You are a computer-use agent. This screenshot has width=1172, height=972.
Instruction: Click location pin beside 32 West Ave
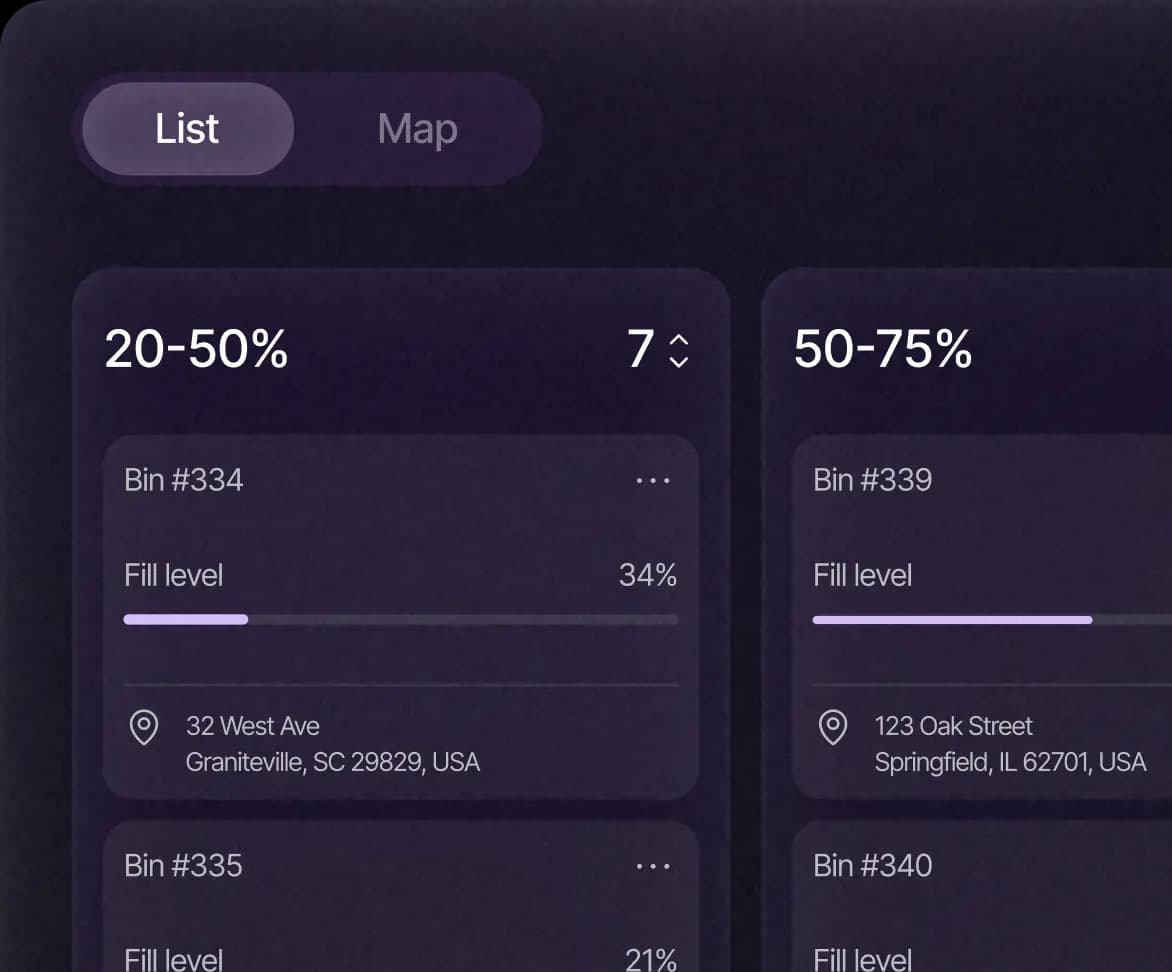(x=144, y=727)
